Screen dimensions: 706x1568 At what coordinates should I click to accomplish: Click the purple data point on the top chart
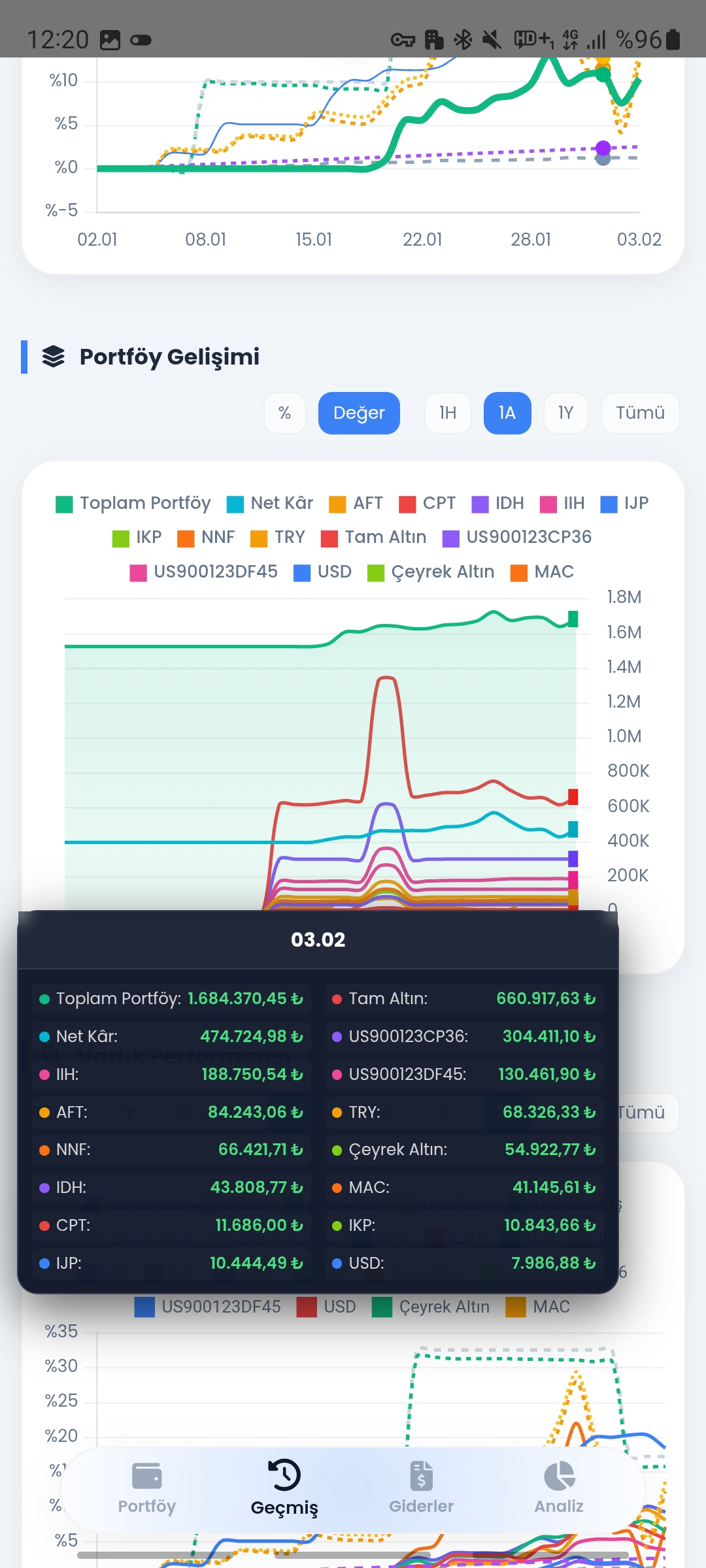[603, 148]
